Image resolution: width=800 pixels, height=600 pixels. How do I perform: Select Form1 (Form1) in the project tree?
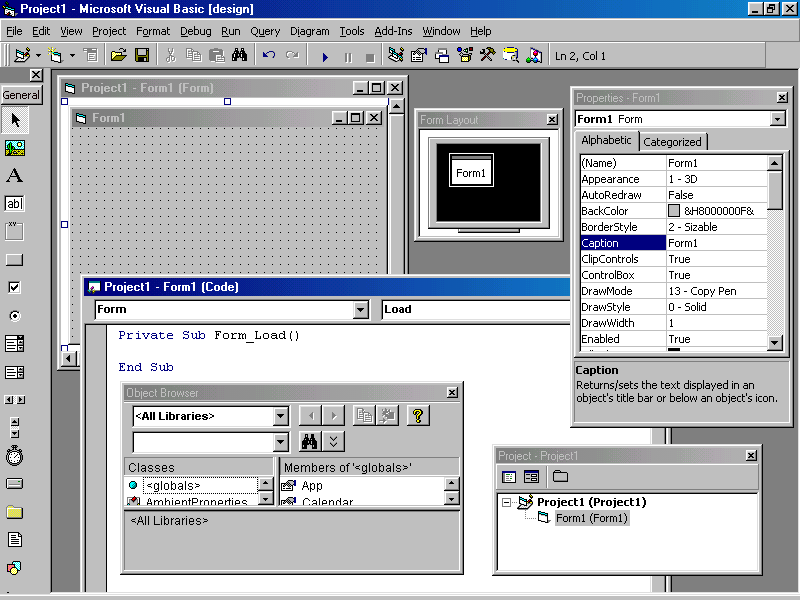pos(592,518)
